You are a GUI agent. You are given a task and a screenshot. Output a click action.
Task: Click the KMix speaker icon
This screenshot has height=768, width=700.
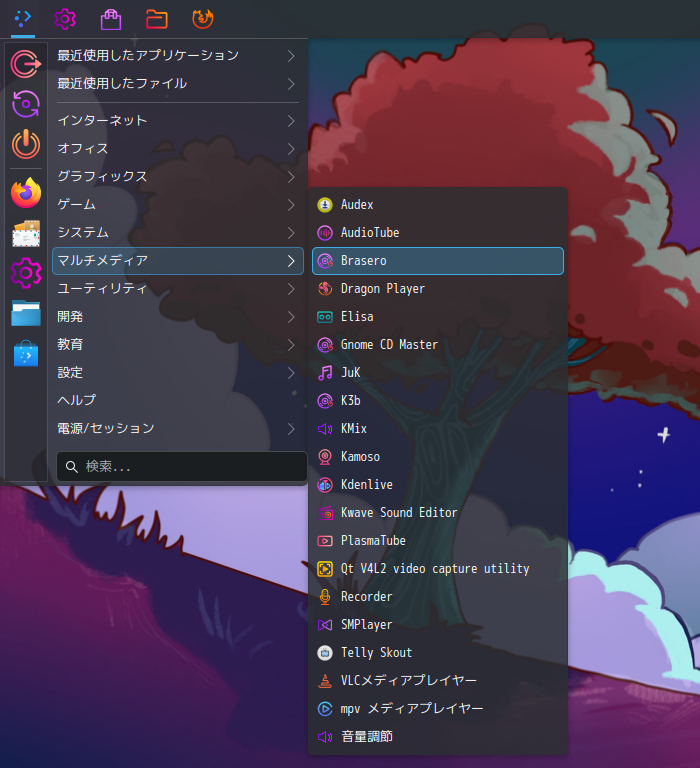tap(325, 429)
